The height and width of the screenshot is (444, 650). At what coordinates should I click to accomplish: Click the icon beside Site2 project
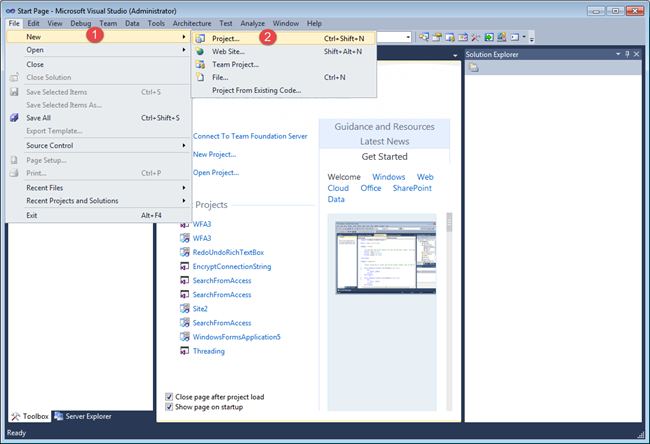click(x=184, y=308)
